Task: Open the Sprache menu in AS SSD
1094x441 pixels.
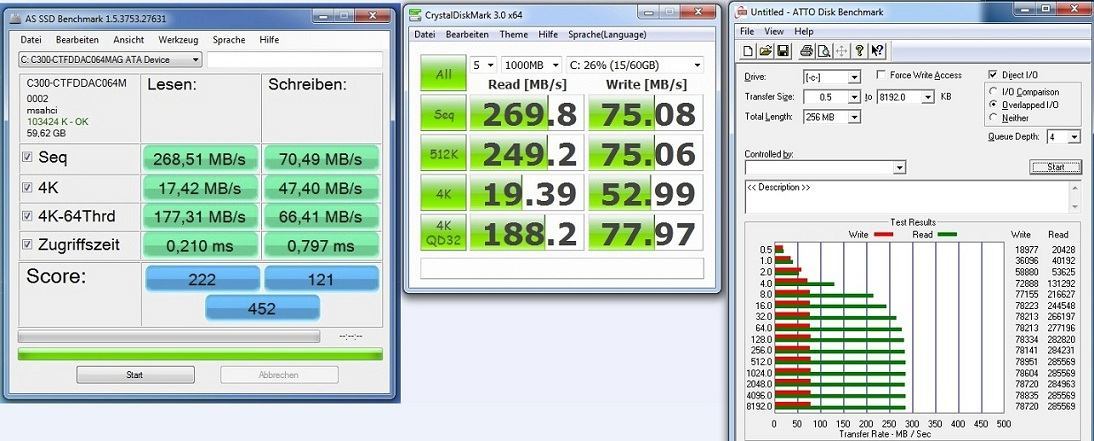Action: click(x=229, y=40)
